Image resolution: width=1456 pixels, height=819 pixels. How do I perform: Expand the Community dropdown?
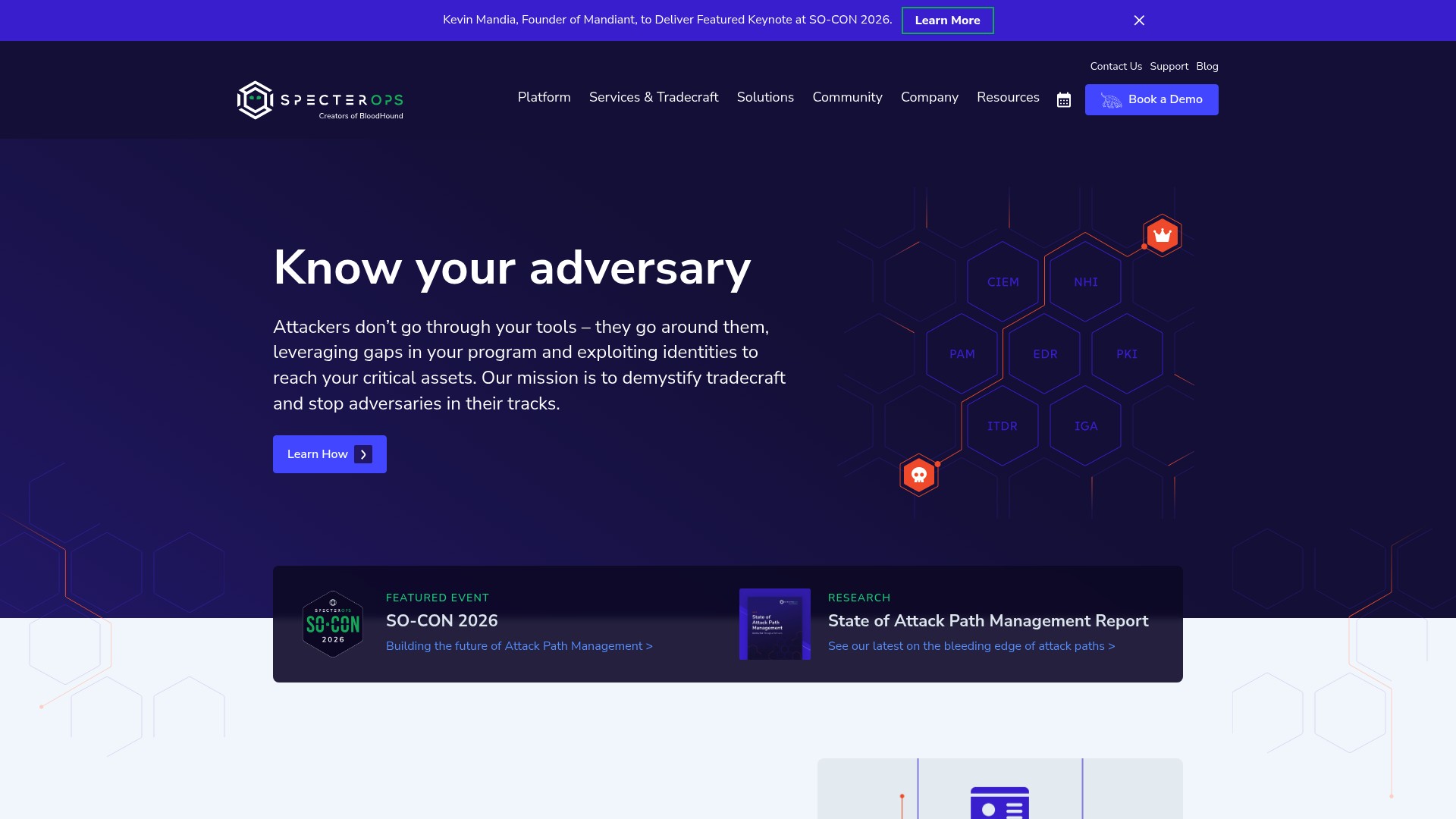847,97
